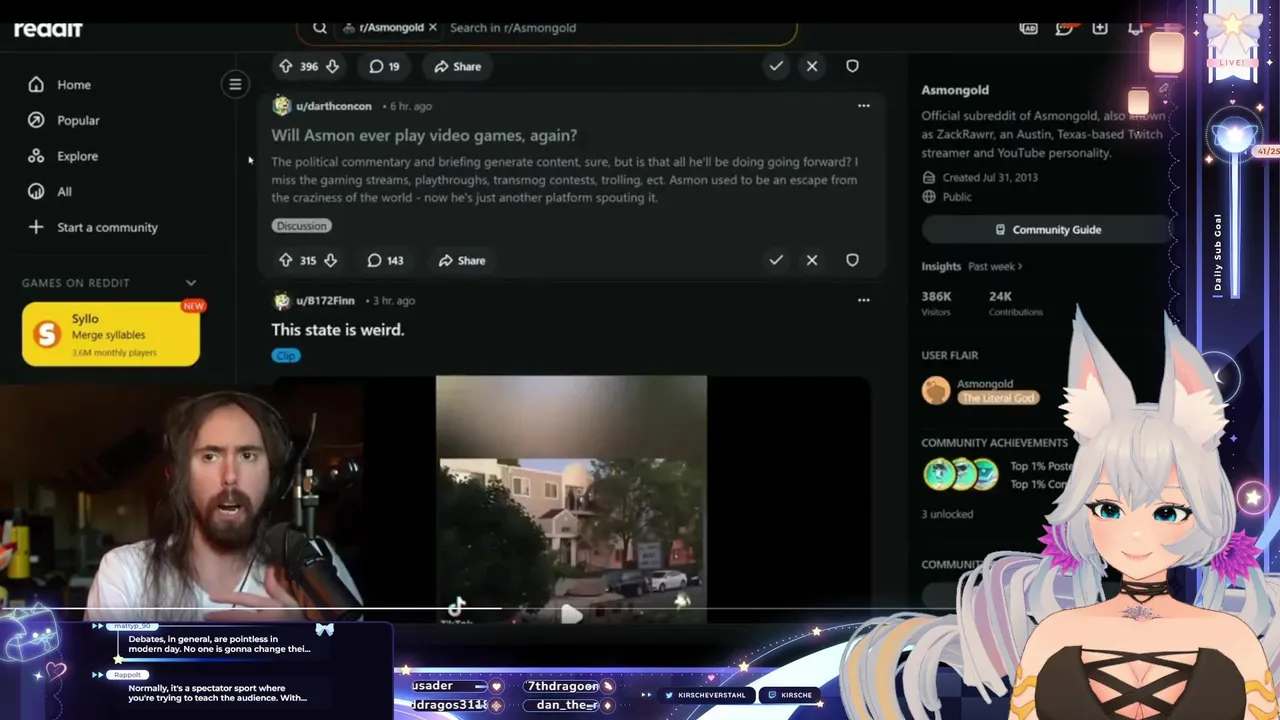The height and width of the screenshot is (720, 1280).
Task: Select 'The Literal God' flair label
Action: coord(998,398)
